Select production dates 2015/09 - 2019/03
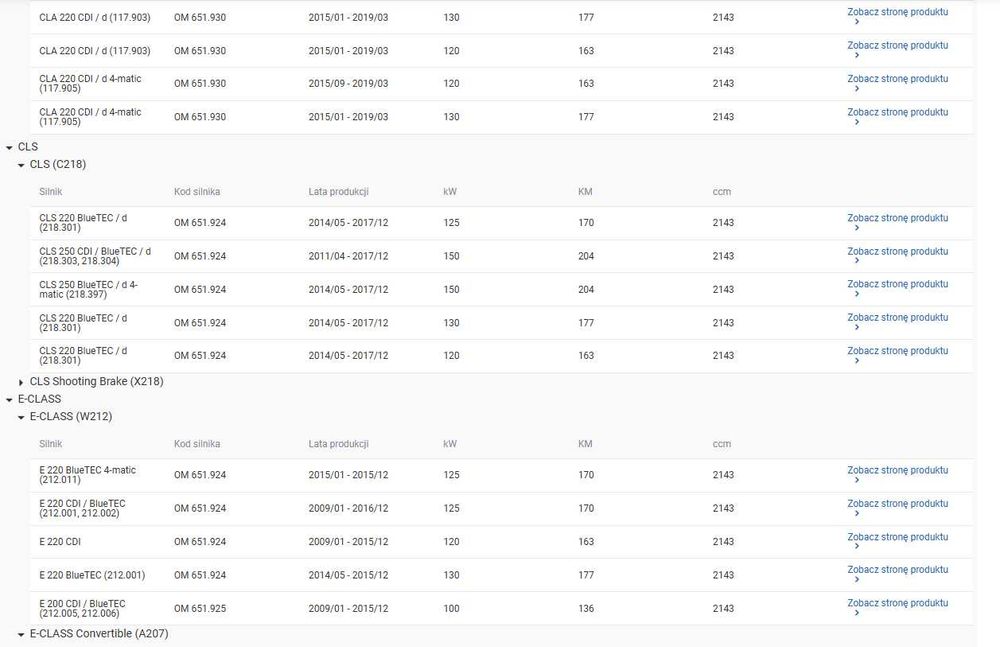Screen dimensions: 1000x647 tap(348, 83)
